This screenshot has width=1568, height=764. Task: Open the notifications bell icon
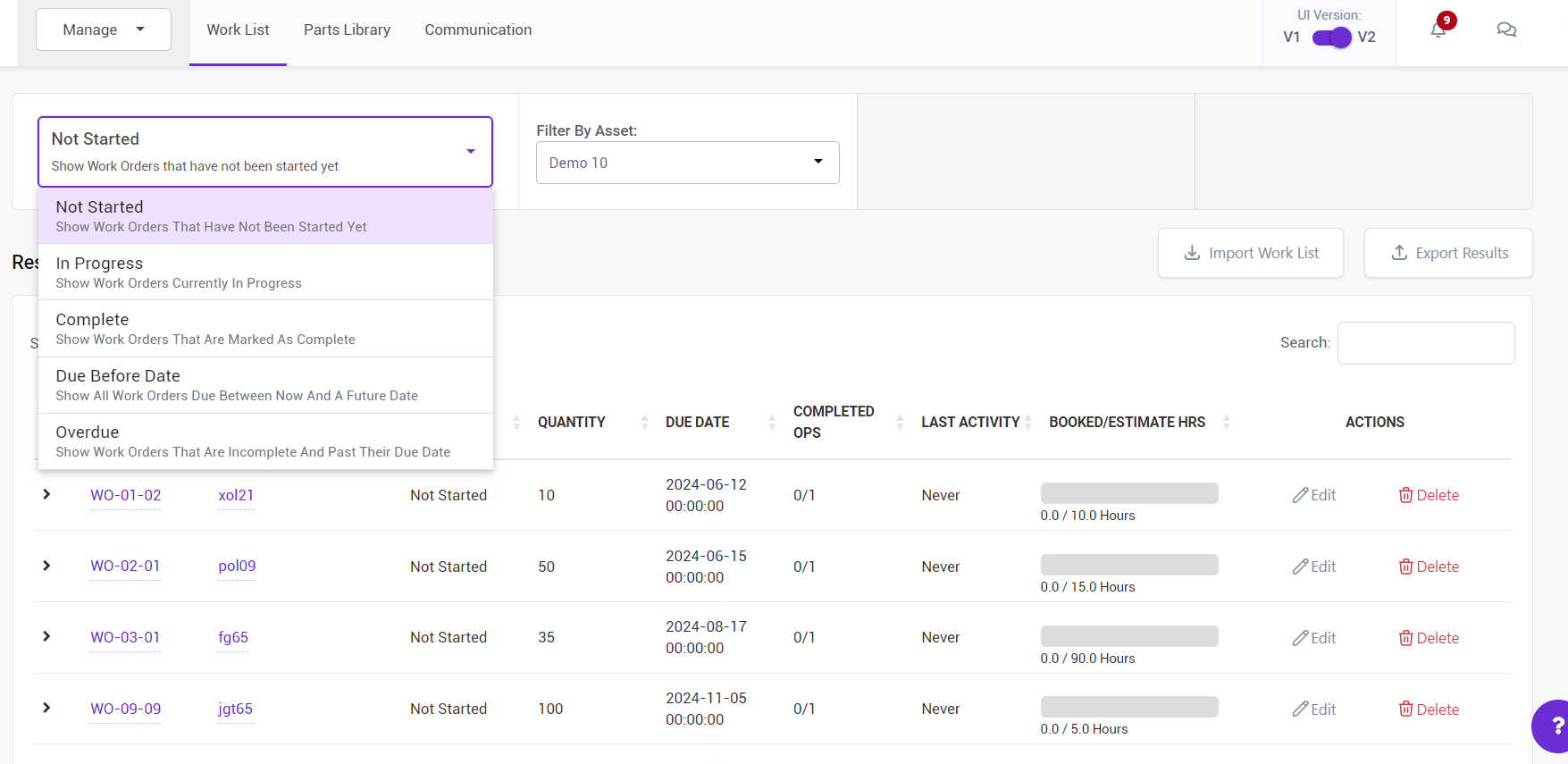coord(1438,30)
